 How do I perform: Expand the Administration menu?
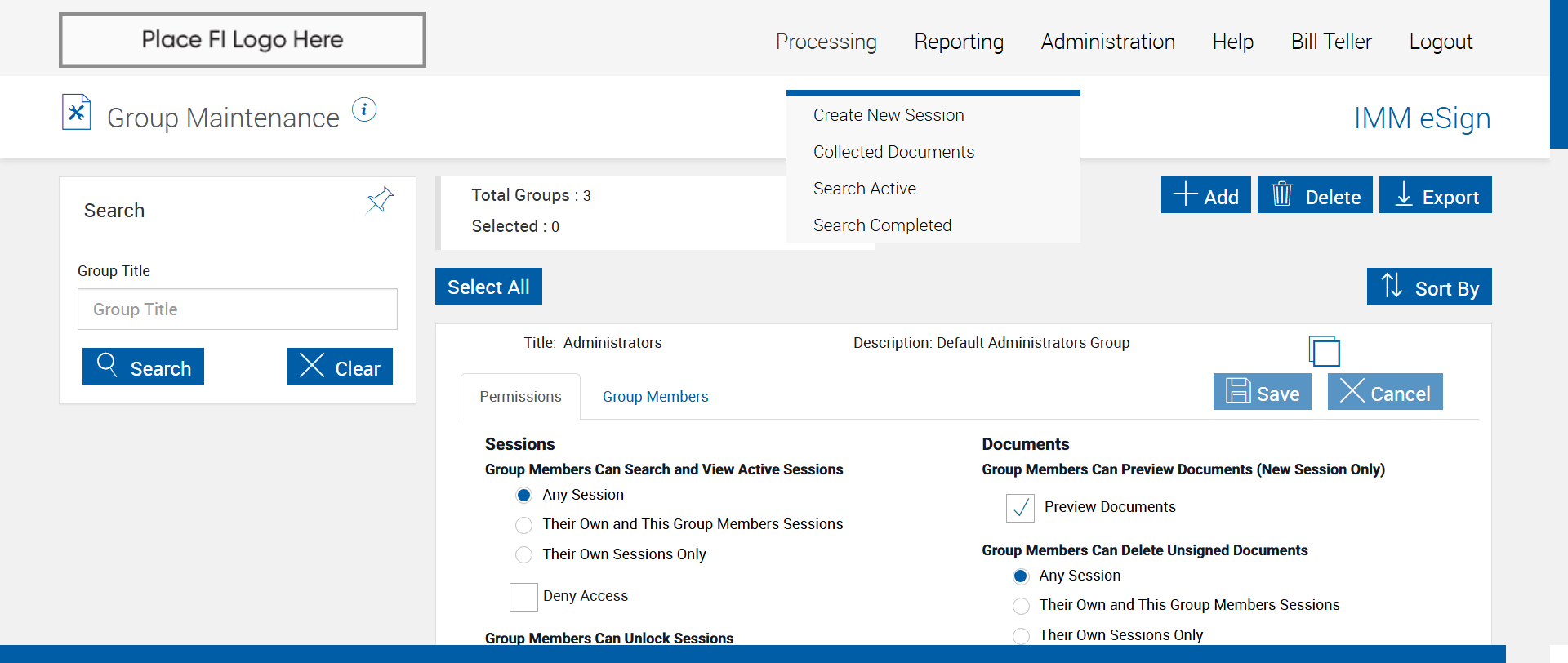tap(1107, 42)
